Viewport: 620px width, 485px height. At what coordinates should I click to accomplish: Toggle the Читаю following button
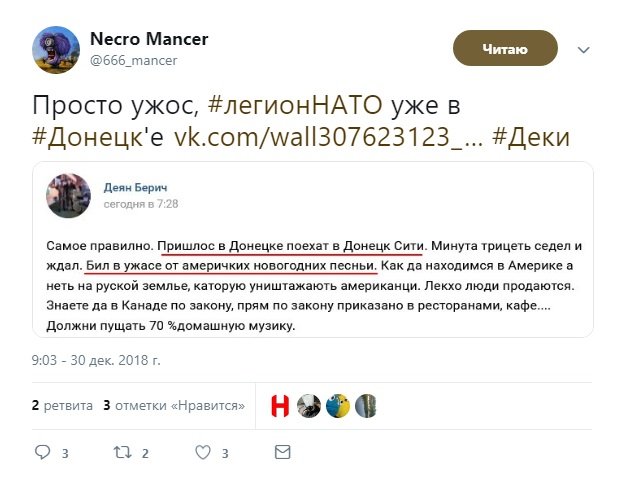(x=505, y=49)
